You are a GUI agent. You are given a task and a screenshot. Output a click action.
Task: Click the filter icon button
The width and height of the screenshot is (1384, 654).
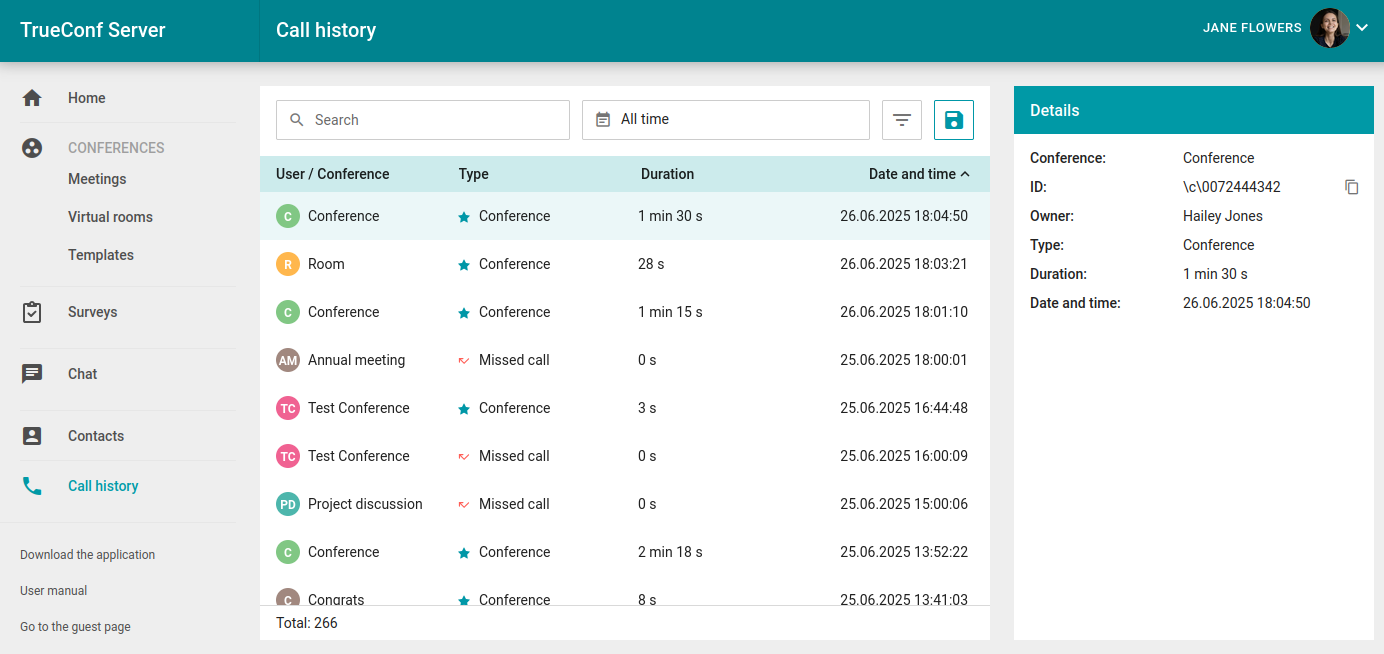click(902, 120)
